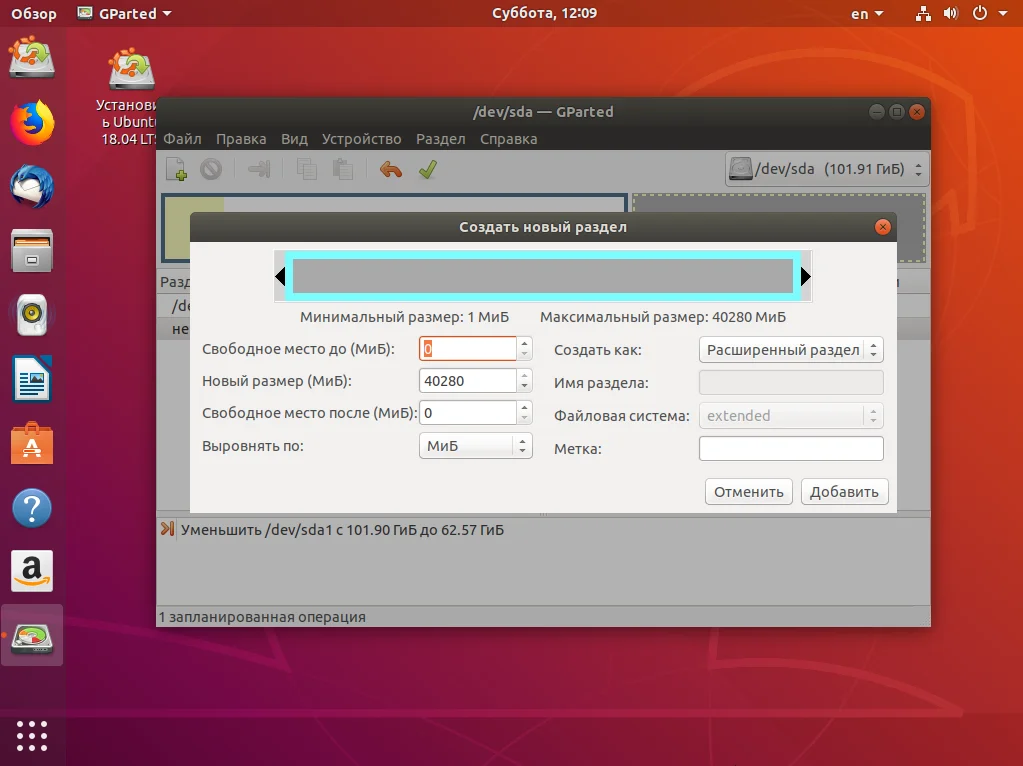Focus the Свободное место до field
1023x766 pixels.
click(x=468, y=348)
